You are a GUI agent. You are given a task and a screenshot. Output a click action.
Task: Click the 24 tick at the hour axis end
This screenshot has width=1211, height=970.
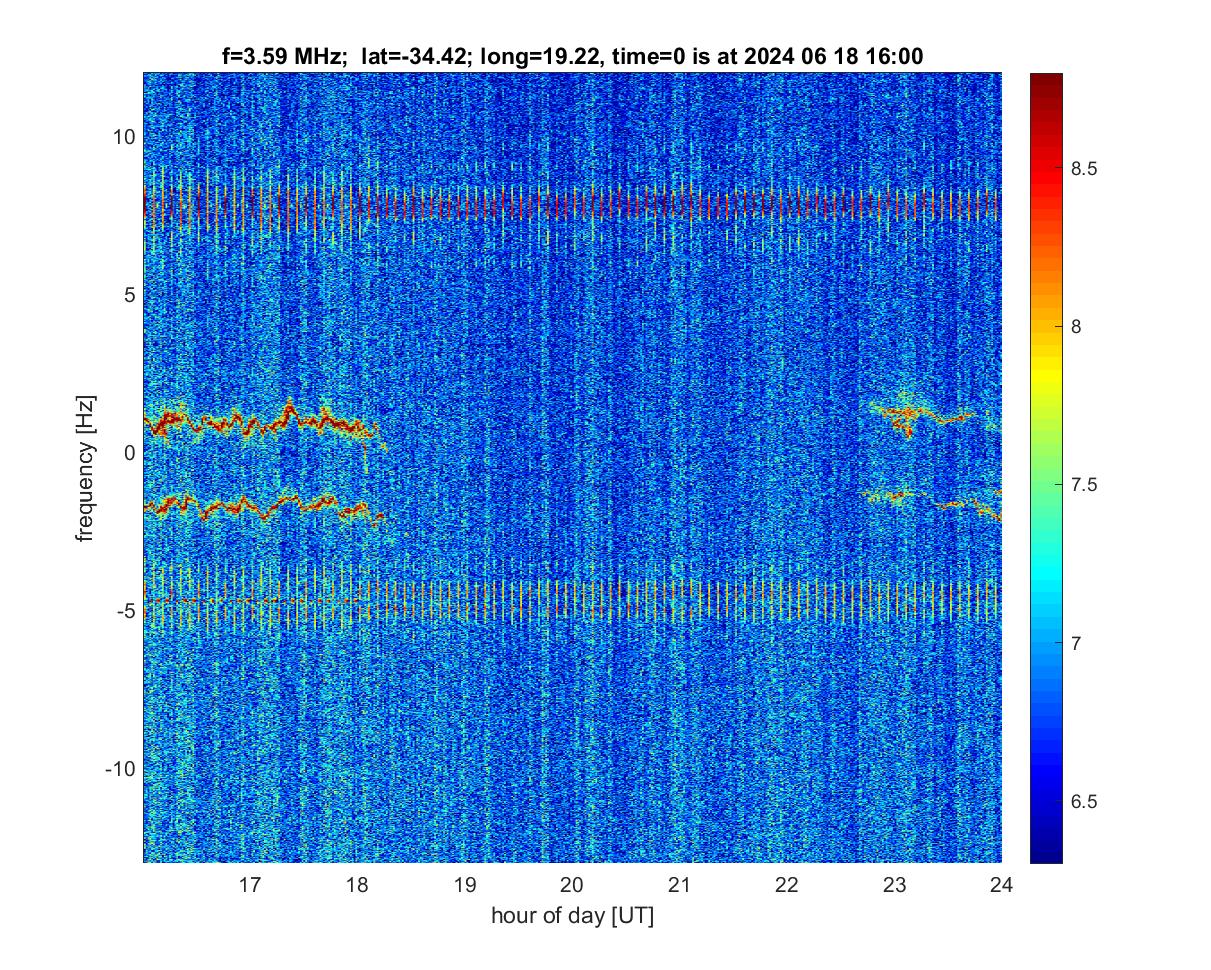pos(1000,885)
